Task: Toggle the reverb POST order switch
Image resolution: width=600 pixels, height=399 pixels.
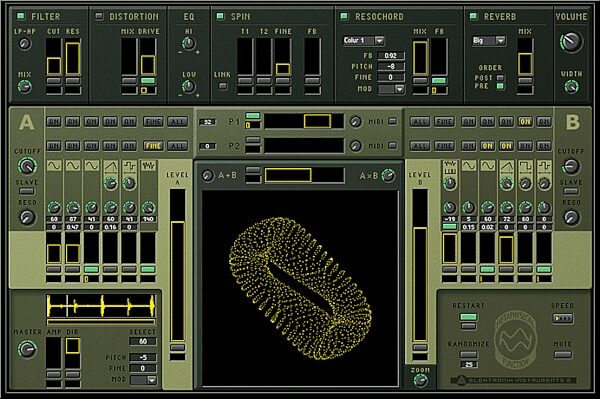Action: tap(500, 78)
